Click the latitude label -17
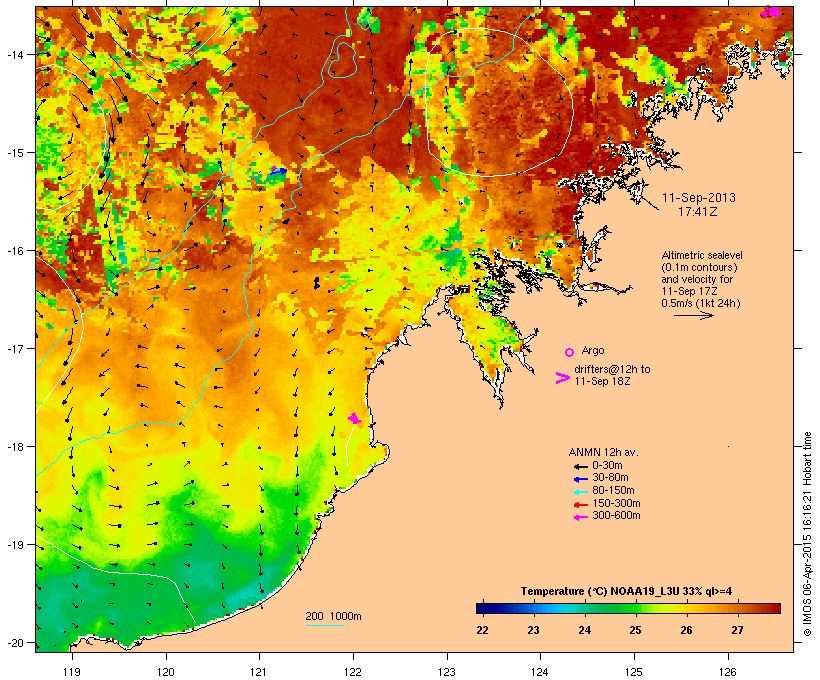This screenshot has width=820, height=680. tap(15, 348)
